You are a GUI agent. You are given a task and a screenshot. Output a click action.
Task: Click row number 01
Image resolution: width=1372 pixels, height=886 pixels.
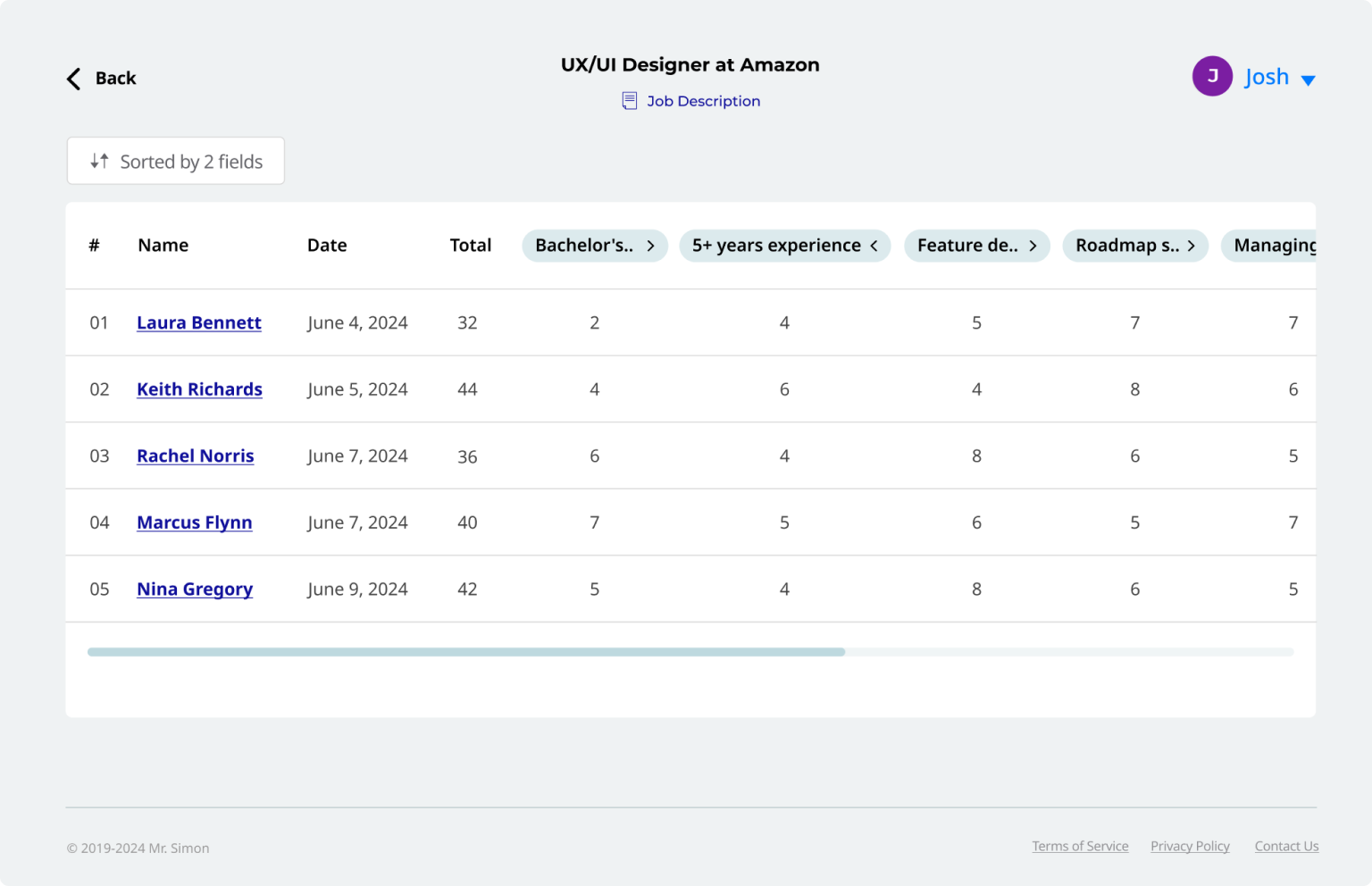coord(99,322)
